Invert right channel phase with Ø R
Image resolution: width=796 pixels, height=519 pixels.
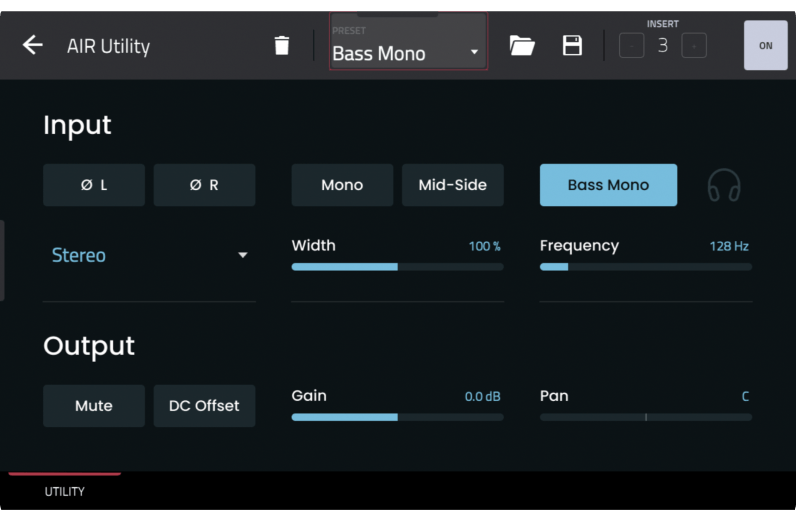[204, 185]
